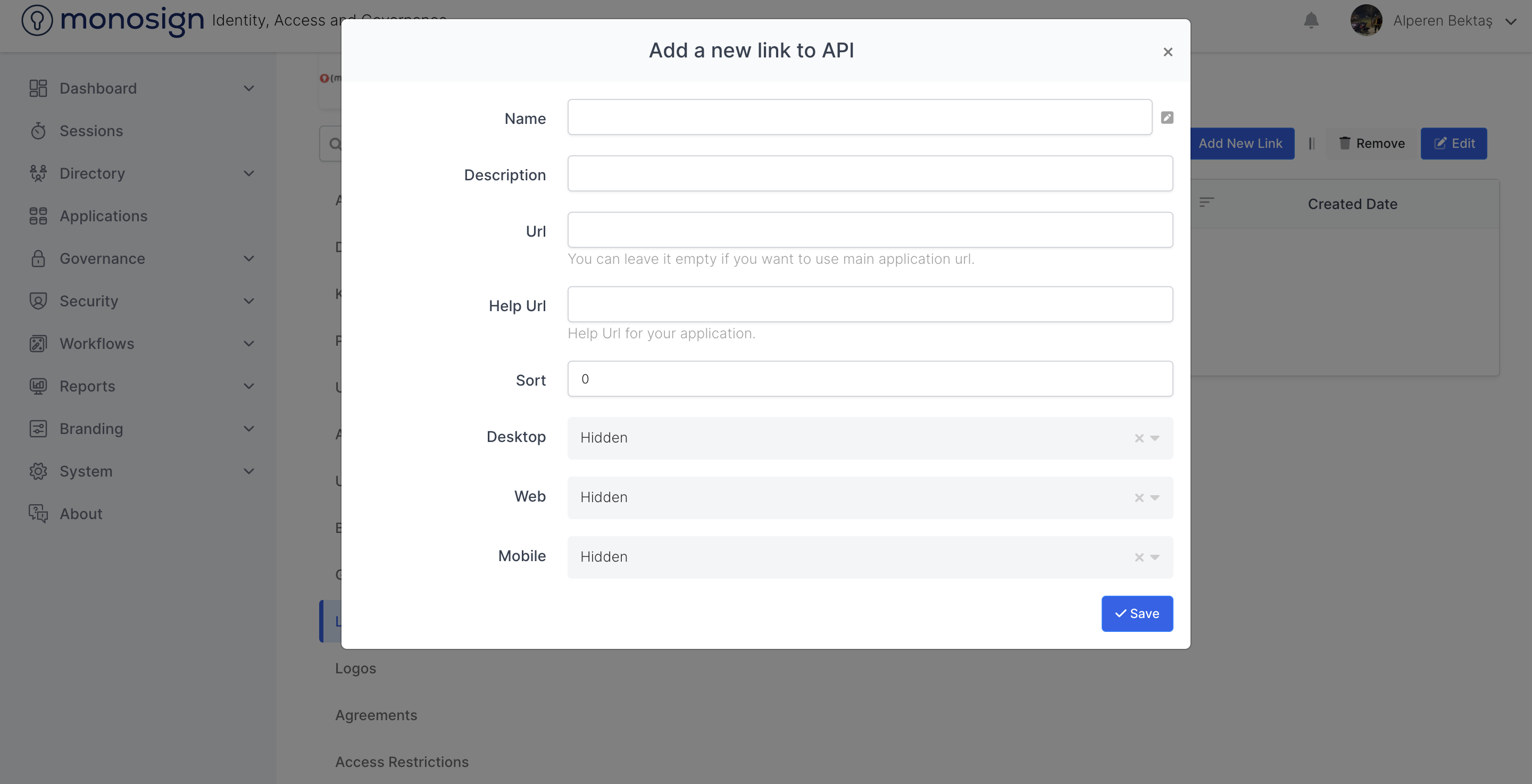Viewport: 1532px width, 784px height.
Task: Click the About help icon in sidebar
Action: (38, 513)
